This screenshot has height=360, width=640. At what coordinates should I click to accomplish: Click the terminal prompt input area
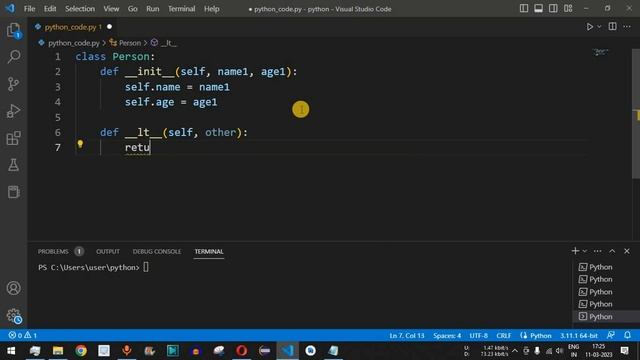pos(146,267)
